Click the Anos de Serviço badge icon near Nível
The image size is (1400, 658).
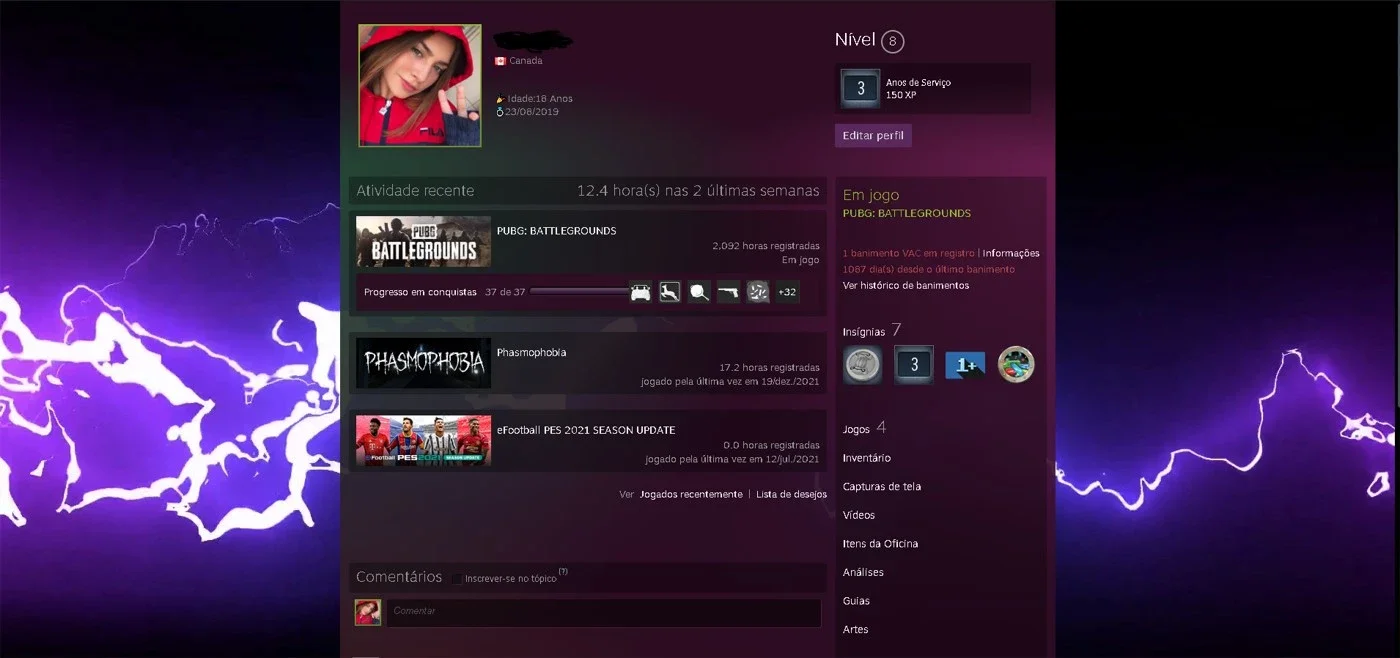(x=860, y=88)
